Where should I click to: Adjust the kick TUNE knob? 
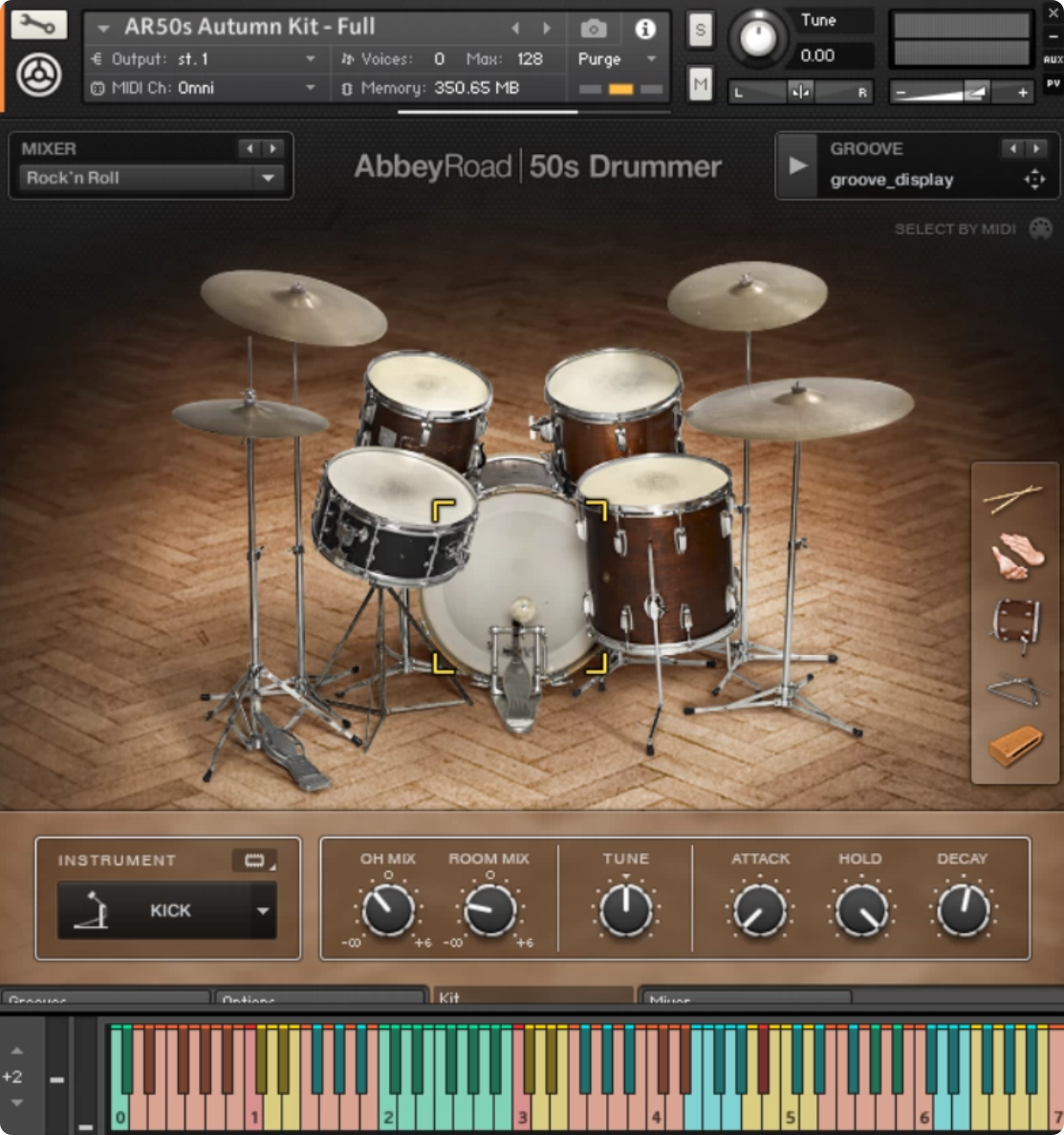click(x=626, y=910)
